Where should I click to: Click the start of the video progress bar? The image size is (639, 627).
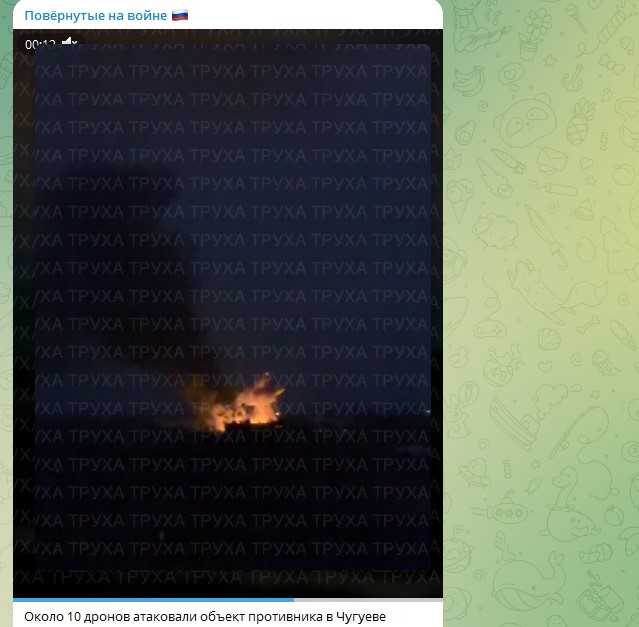(15, 600)
